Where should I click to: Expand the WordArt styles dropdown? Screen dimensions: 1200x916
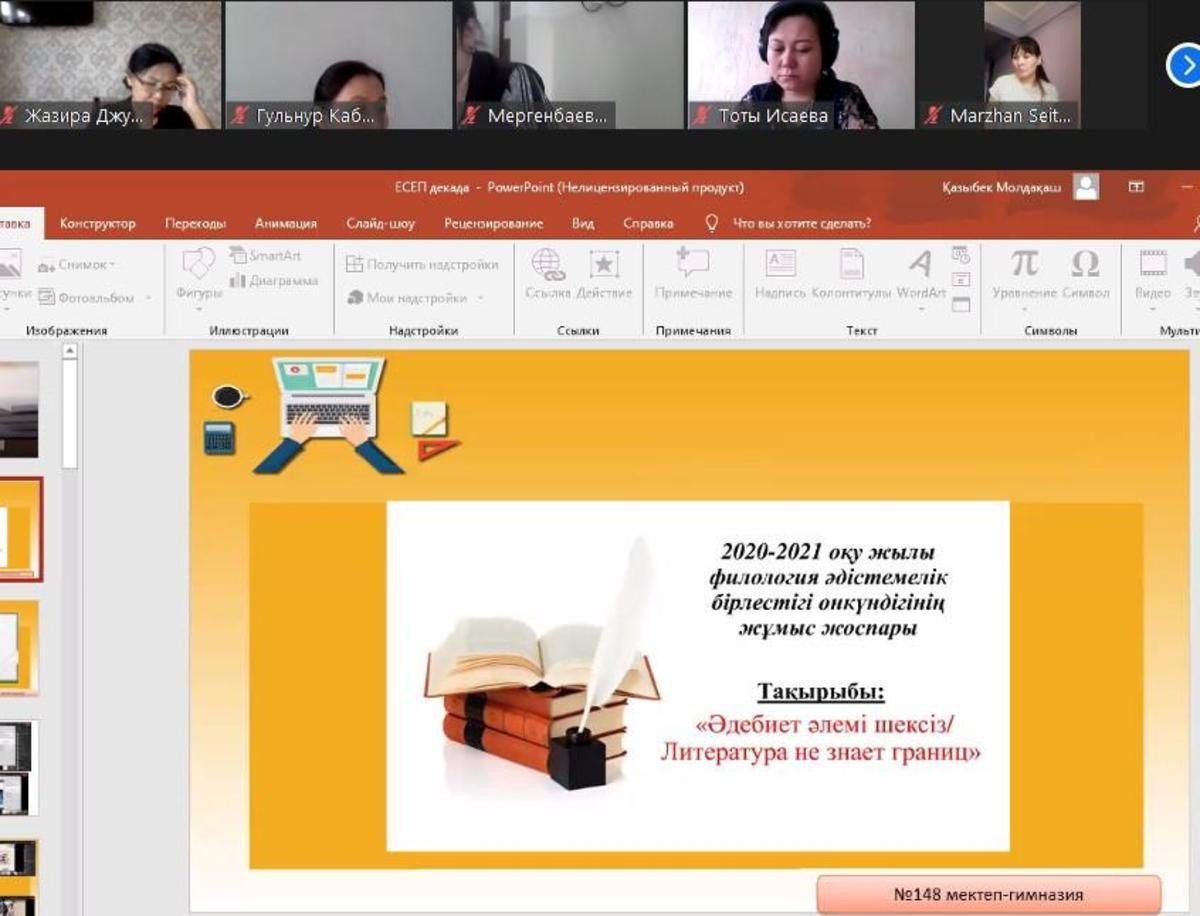(x=921, y=309)
